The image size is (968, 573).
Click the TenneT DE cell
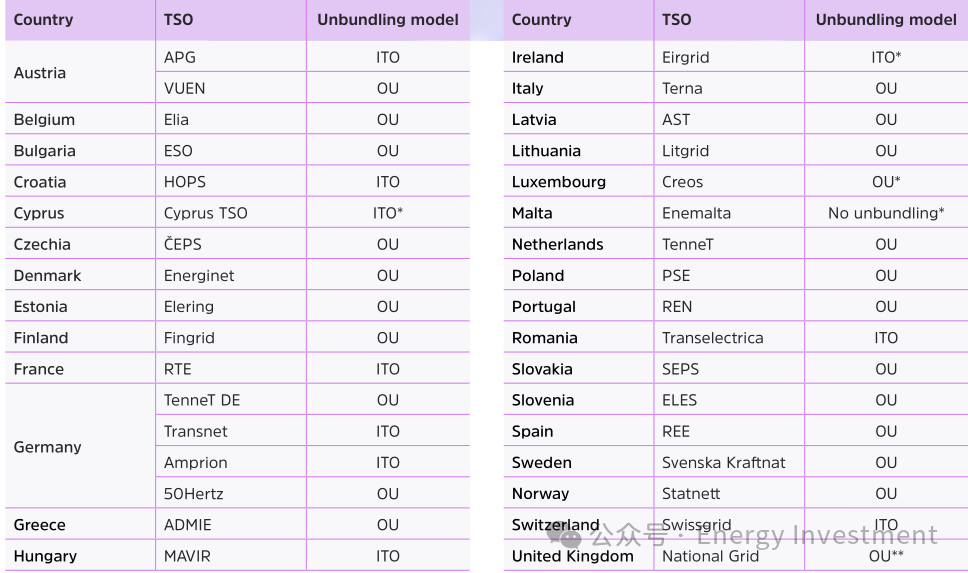[x=202, y=400]
